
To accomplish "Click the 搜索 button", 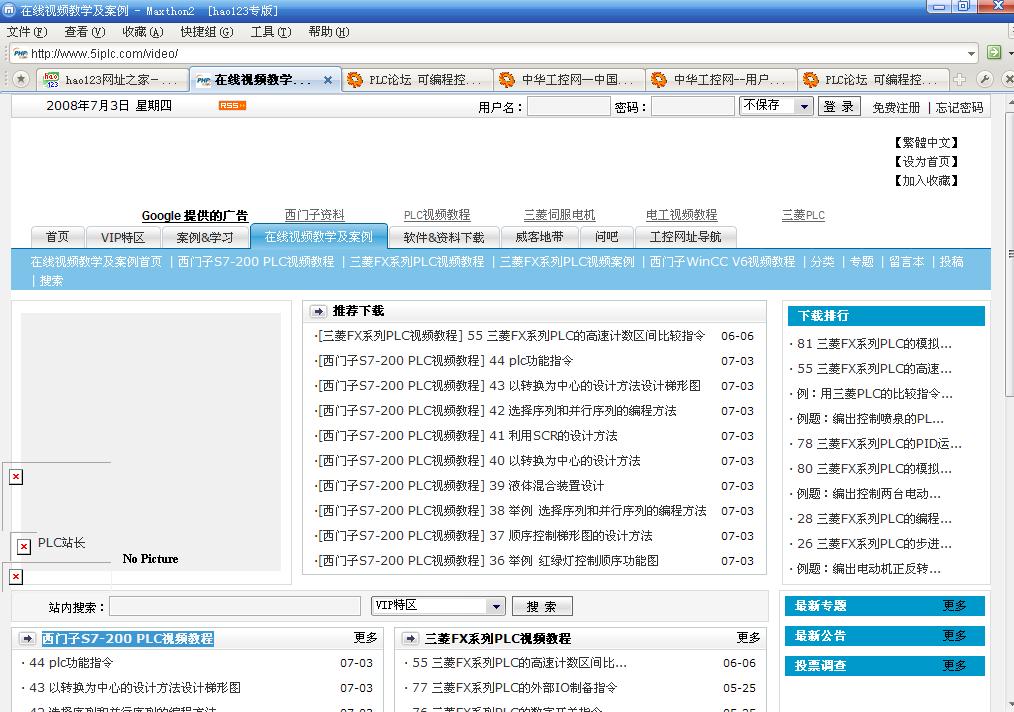I will click(542, 606).
